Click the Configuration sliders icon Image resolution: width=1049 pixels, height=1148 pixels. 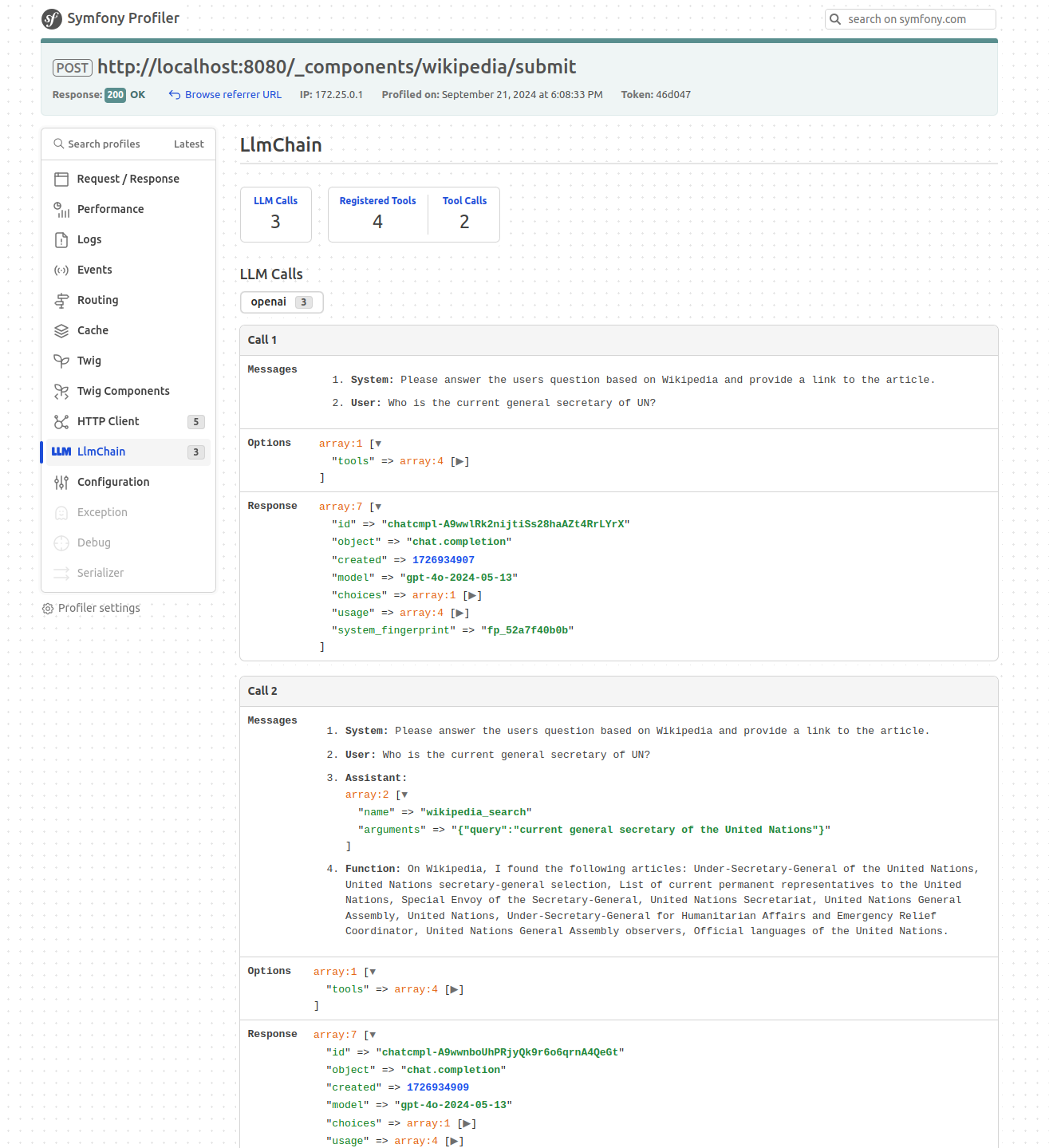click(61, 482)
